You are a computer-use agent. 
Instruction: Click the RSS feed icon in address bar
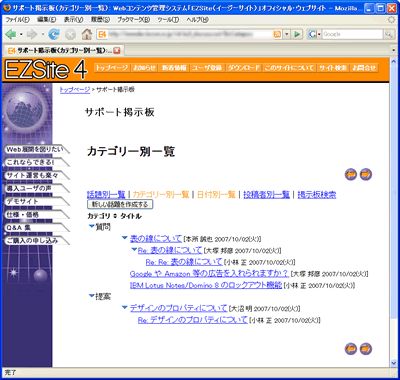pyautogui.click(x=277, y=34)
